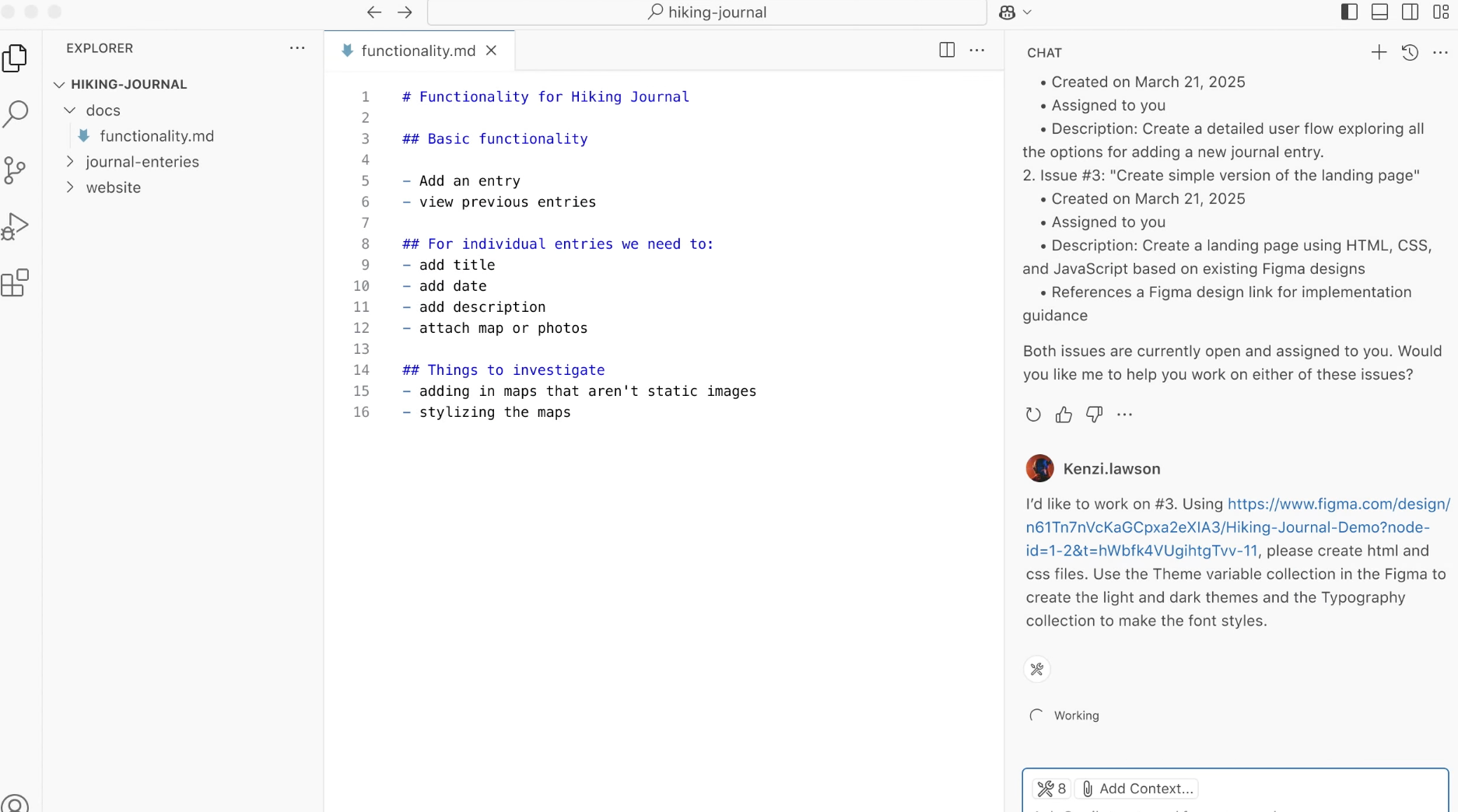
Task: Click the 'view previous entries' line
Action: point(499,201)
